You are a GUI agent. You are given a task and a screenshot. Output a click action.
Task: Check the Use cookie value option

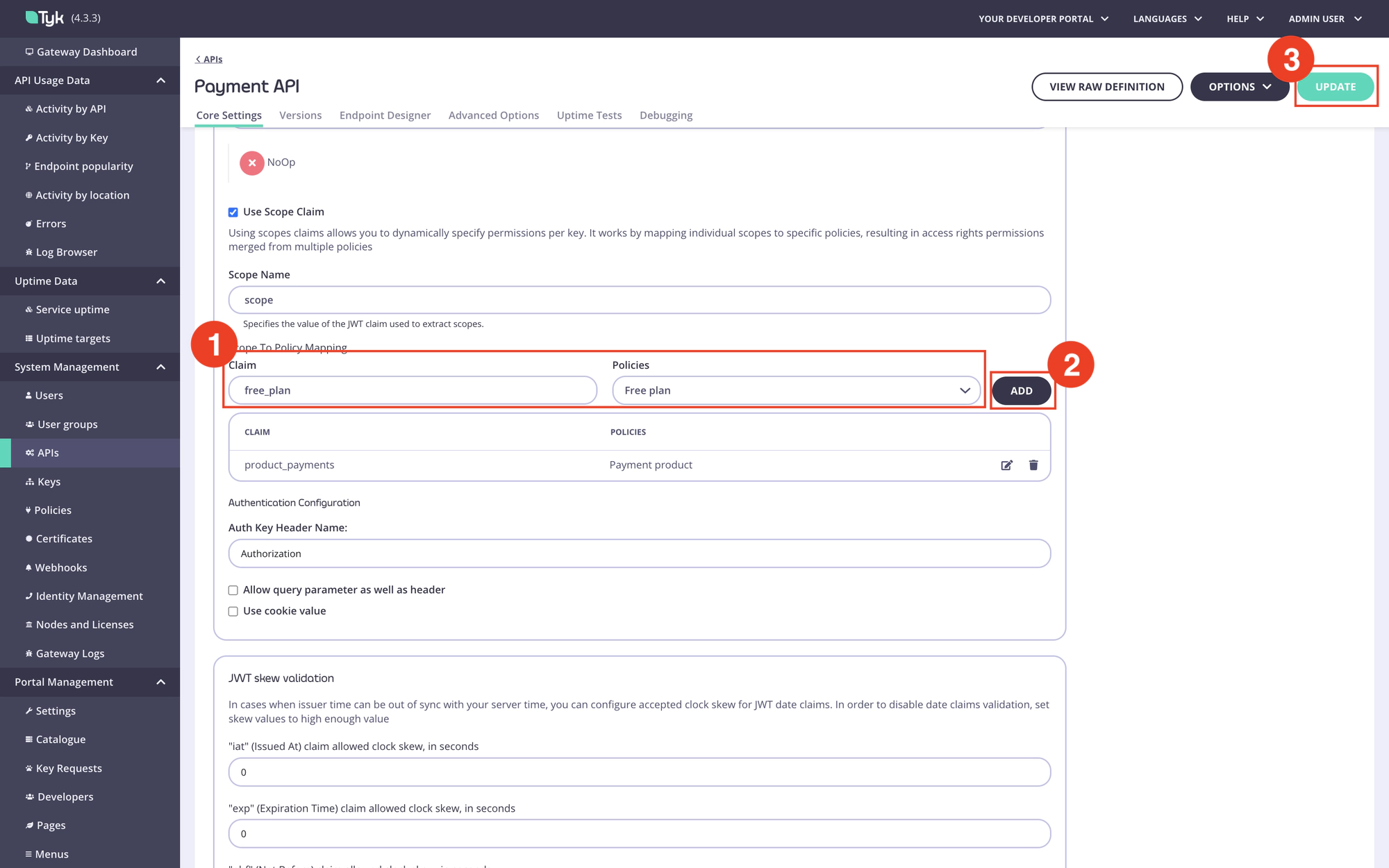pos(233,611)
